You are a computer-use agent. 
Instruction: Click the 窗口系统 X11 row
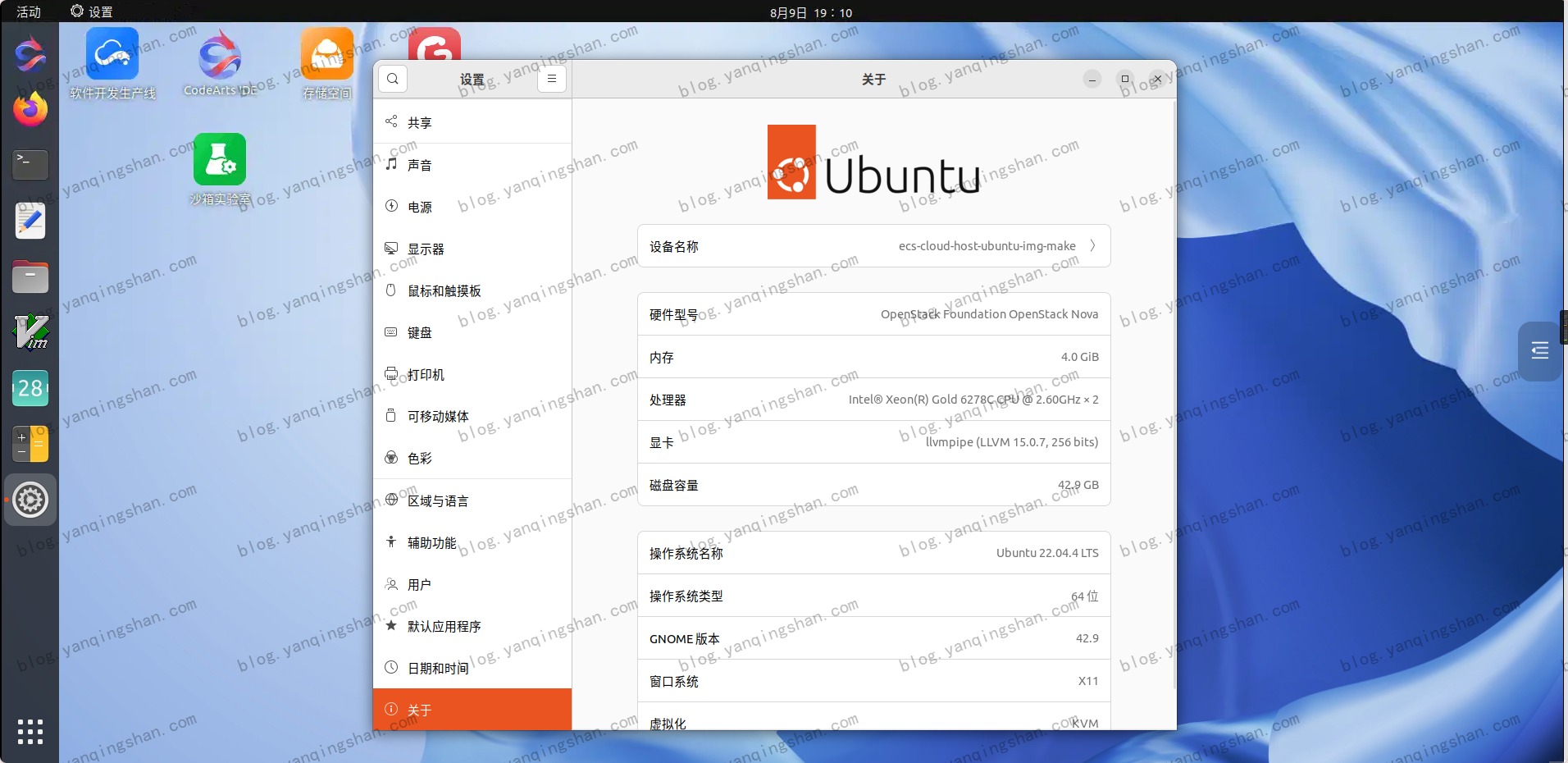[x=874, y=681]
